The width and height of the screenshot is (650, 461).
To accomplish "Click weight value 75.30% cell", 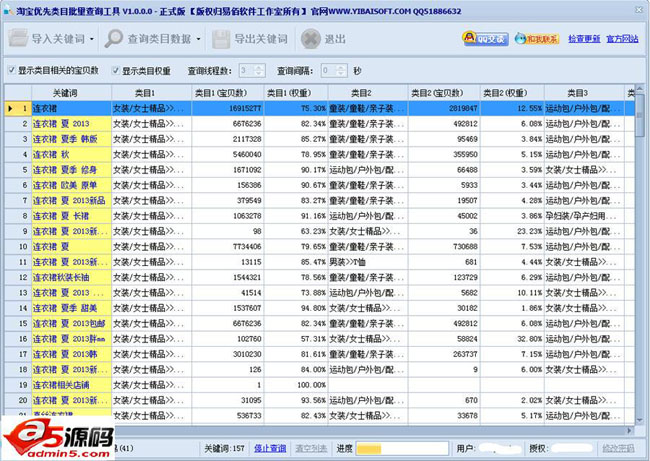I will pos(296,108).
